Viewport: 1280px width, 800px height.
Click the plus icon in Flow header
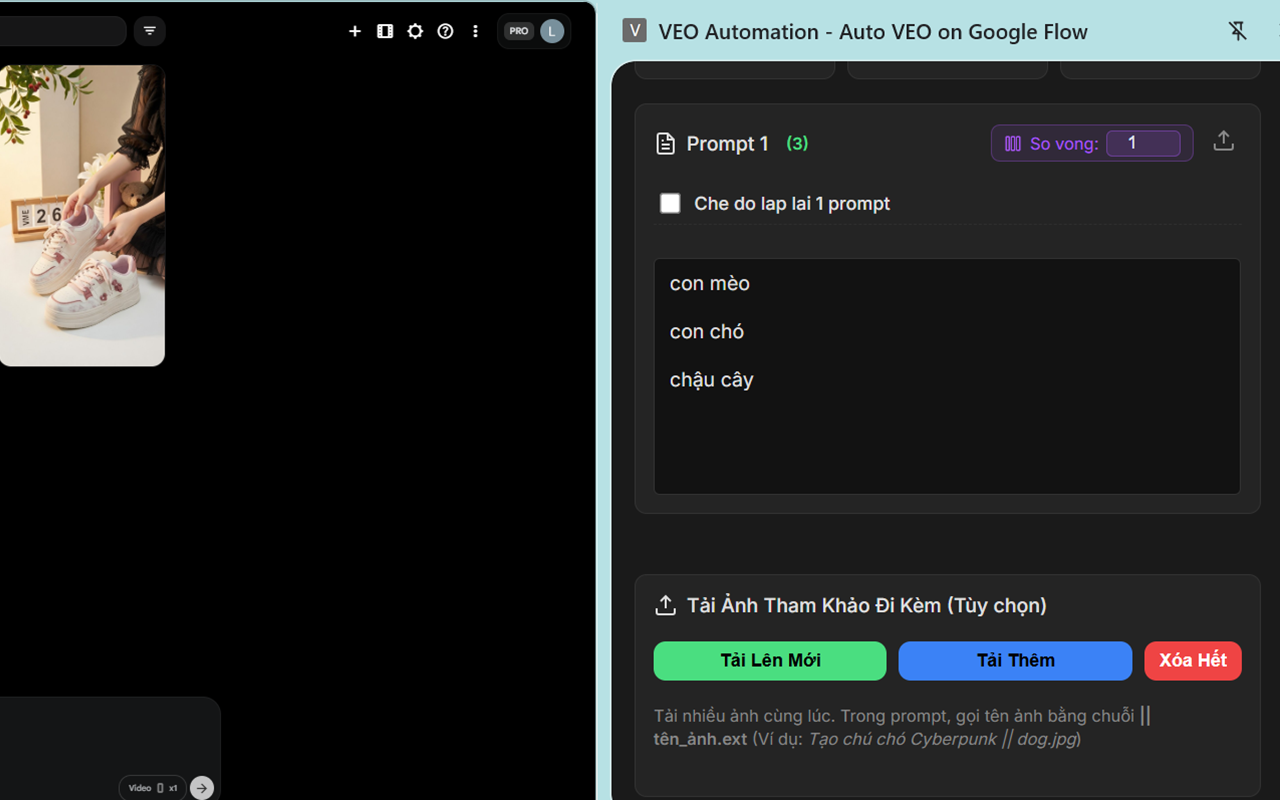coord(355,31)
